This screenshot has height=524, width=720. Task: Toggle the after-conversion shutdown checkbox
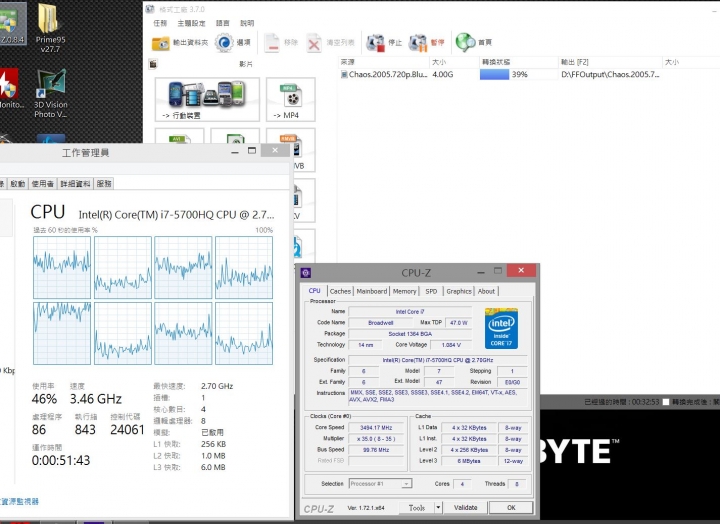coord(666,402)
